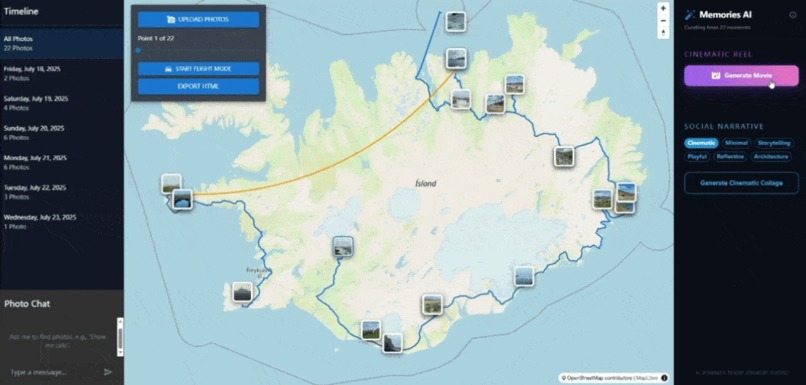Click the 'Timeline' heading

click(x=21, y=11)
